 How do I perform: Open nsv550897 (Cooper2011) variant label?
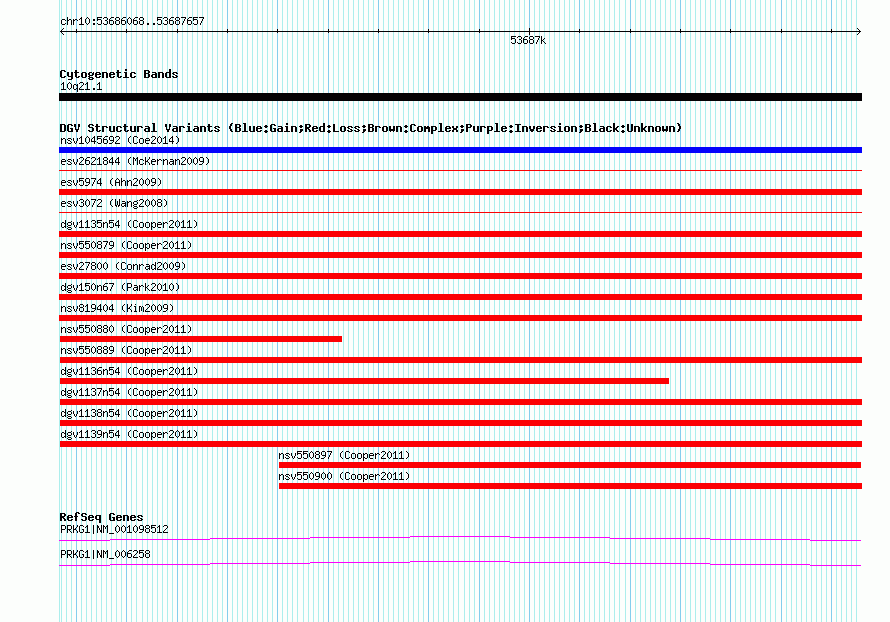click(x=344, y=455)
